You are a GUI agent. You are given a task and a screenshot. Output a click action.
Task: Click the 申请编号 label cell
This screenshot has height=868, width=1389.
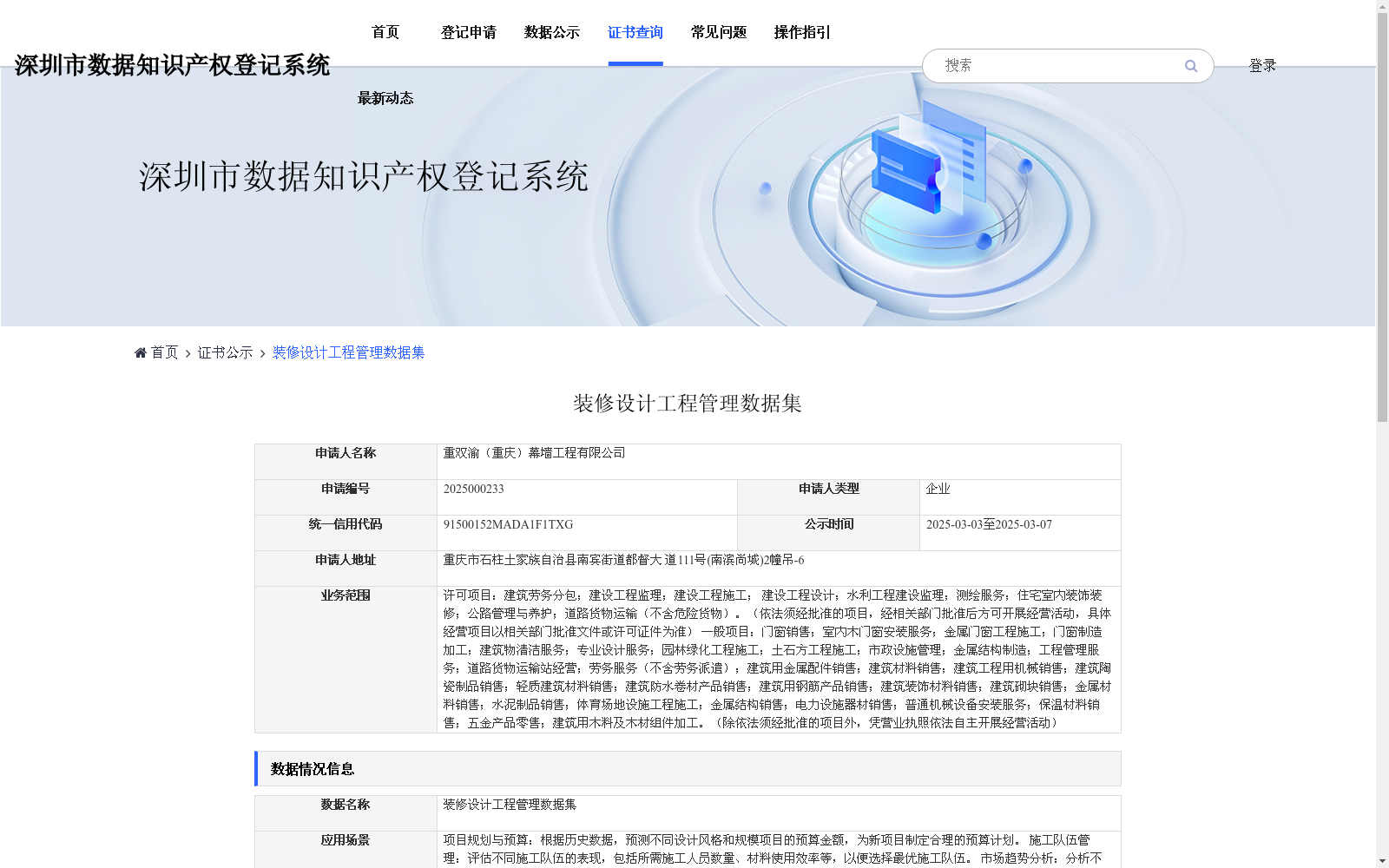[x=346, y=497]
